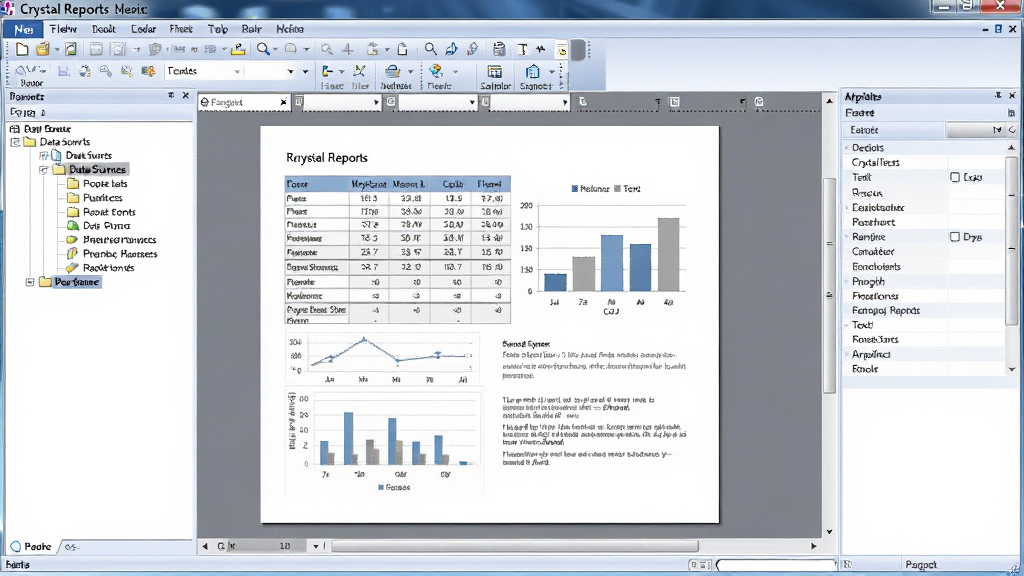Click the Juofiease stacked layers icon

392,71
